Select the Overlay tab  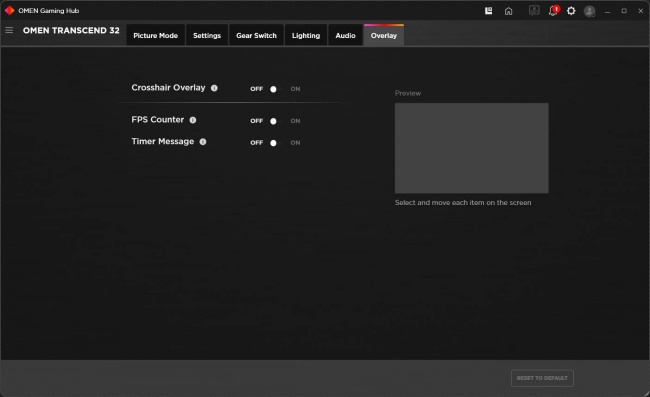(x=384, y=35)
